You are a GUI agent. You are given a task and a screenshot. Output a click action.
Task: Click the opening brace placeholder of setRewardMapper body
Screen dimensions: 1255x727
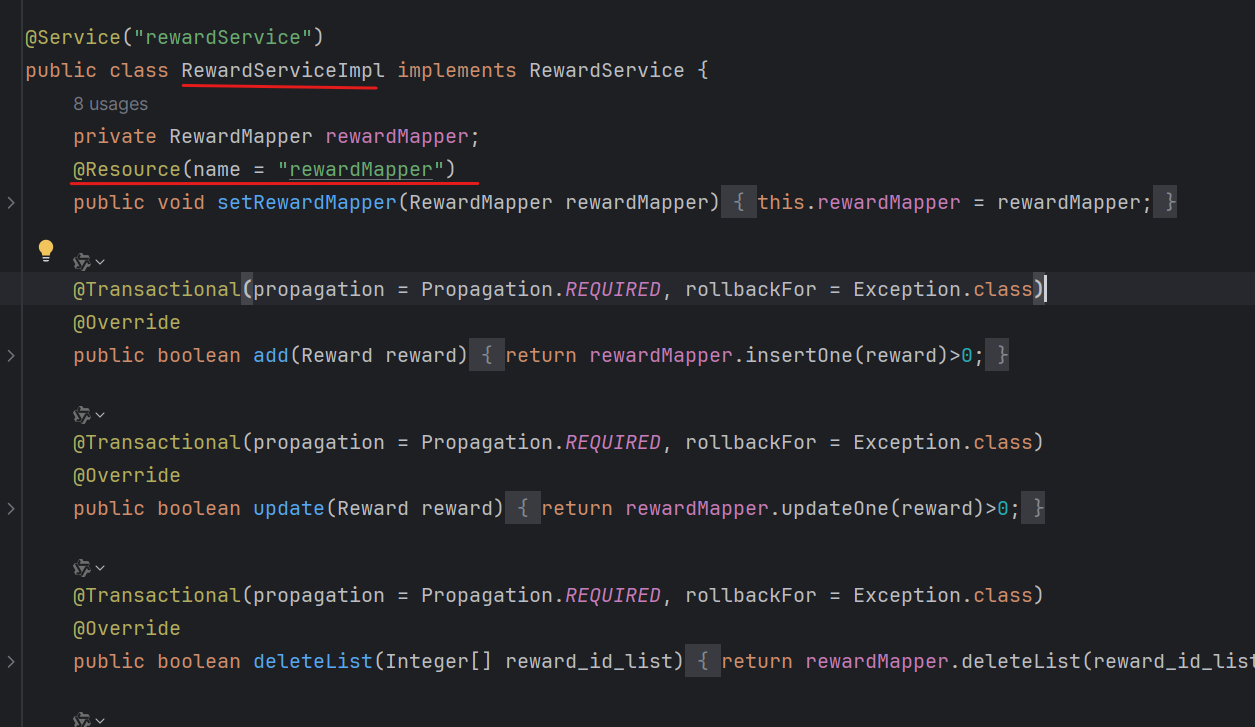[738, 203]
